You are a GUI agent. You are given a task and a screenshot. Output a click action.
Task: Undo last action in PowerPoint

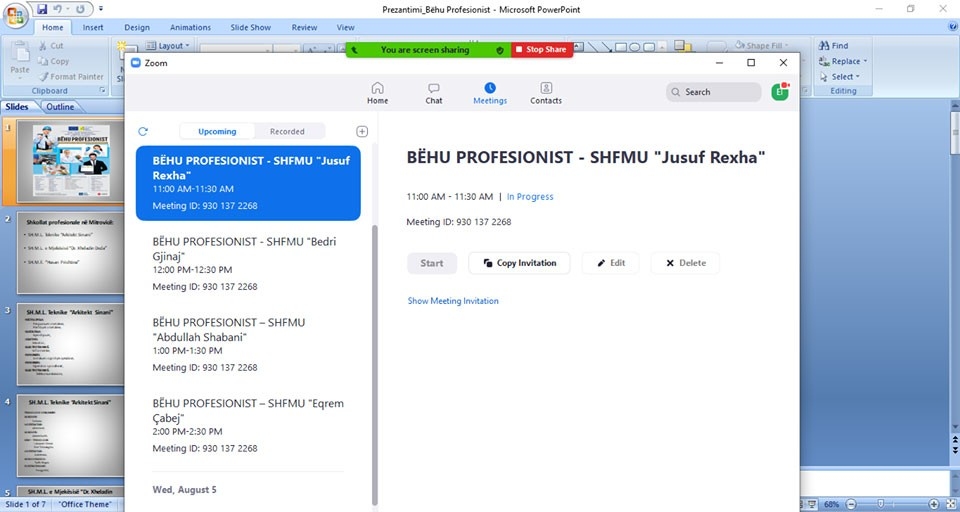click(x=57, y=9)
